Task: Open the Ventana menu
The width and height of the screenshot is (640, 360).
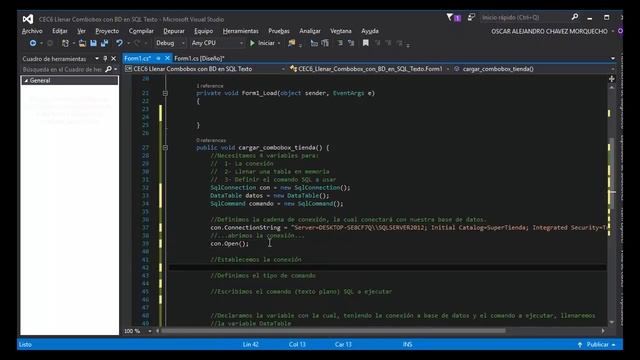Action: (x=340, y=31)
